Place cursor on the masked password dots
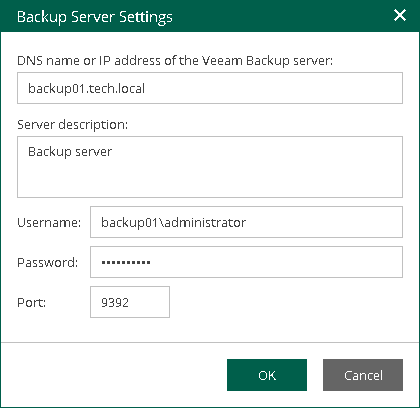 (126, 262)
